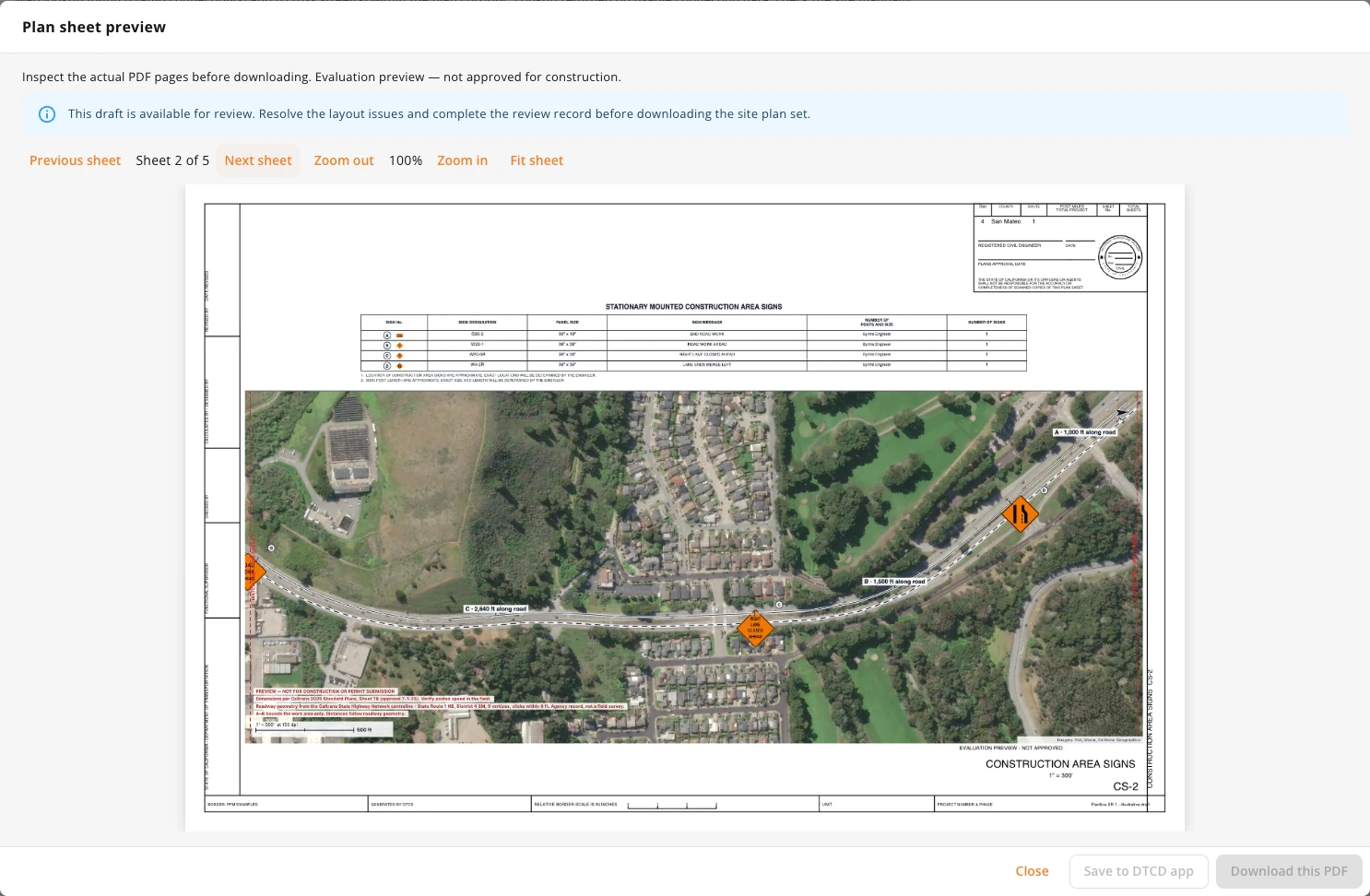
Task: Click the red 'PREVIEW — NOT FOR CONSTRUCTION' note
Action: click(325, 691)
